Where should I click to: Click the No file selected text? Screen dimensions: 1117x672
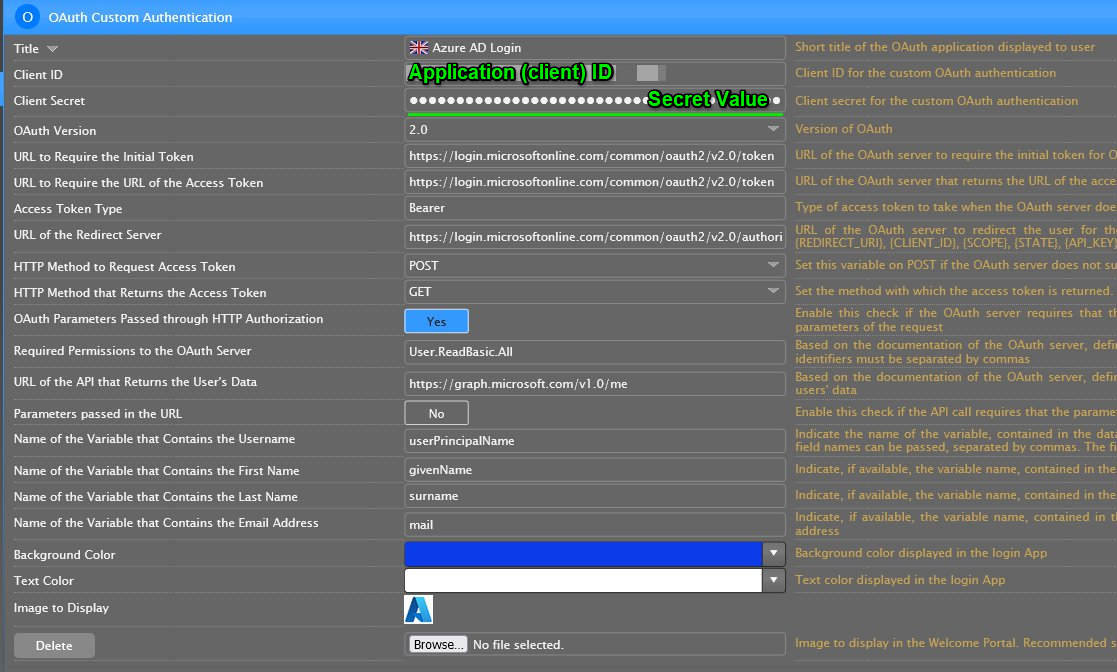pos(518,645)
